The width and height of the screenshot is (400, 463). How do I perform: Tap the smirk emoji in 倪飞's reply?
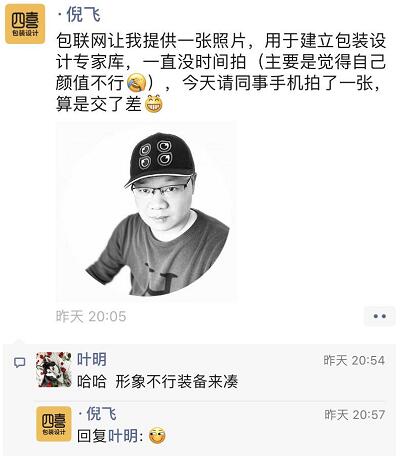click(x=157, y=435)
